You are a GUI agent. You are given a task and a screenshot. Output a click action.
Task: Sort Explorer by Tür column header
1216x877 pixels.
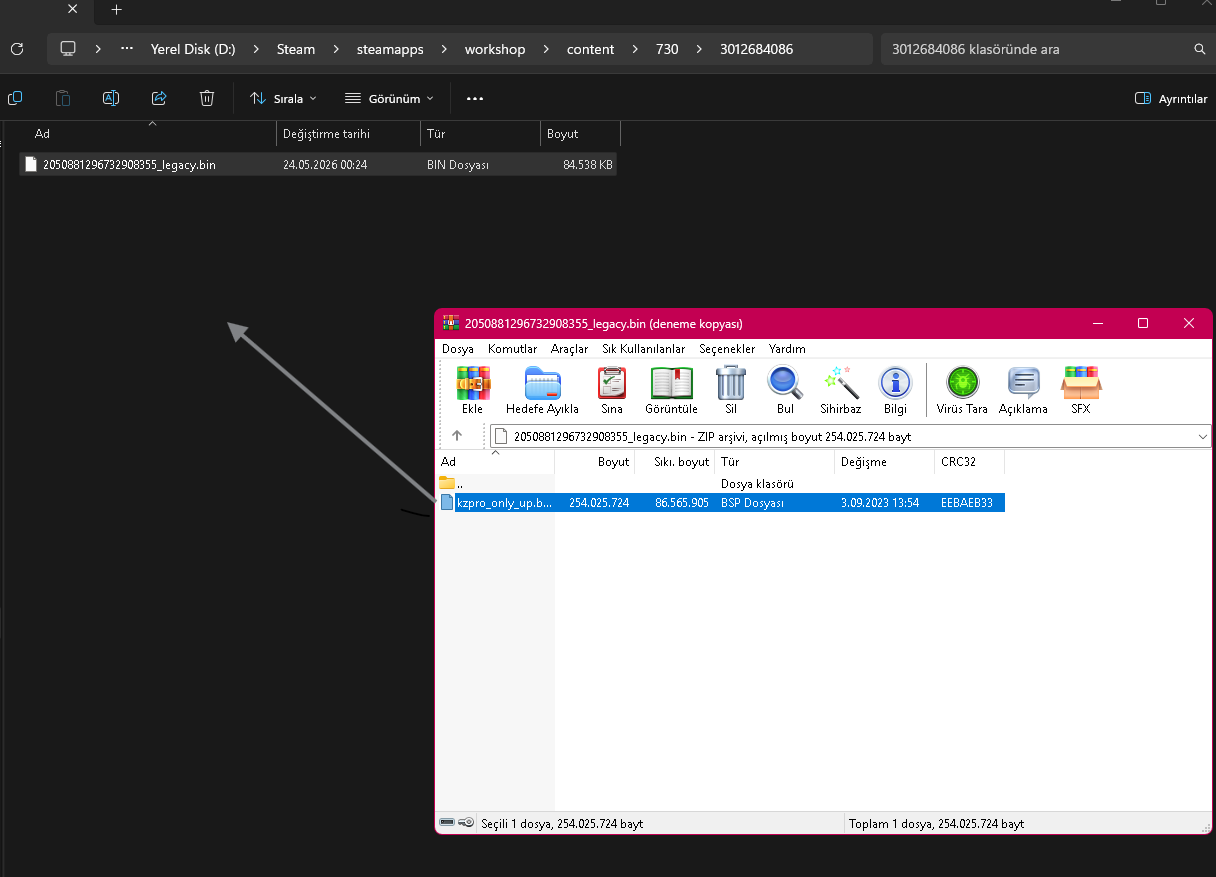pos(480,134)
